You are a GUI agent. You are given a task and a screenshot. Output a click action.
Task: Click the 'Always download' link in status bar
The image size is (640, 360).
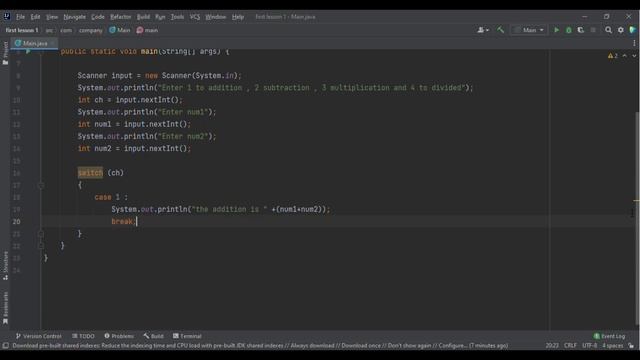[314, 346]
